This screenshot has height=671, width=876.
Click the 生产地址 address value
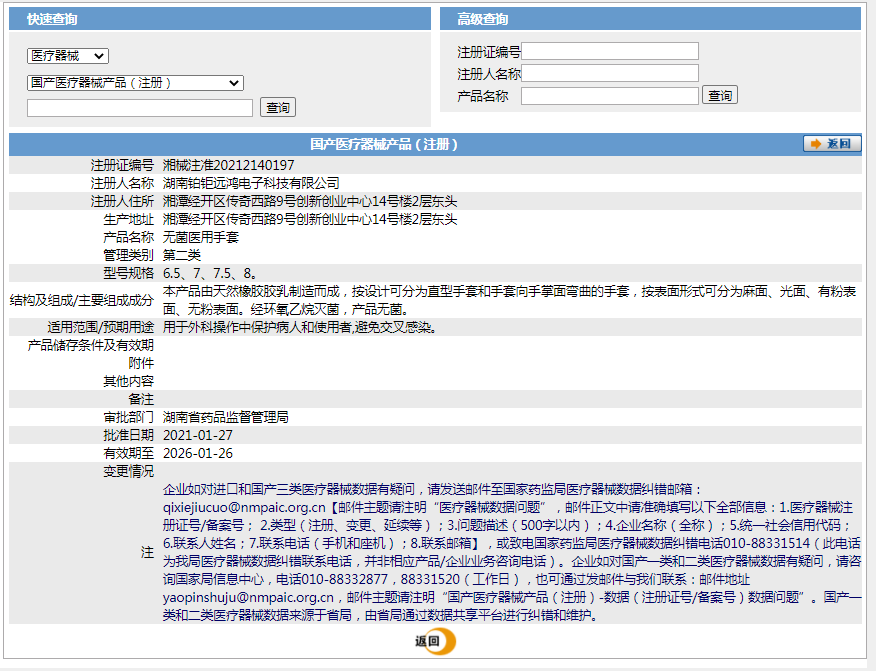coord(310,220)
